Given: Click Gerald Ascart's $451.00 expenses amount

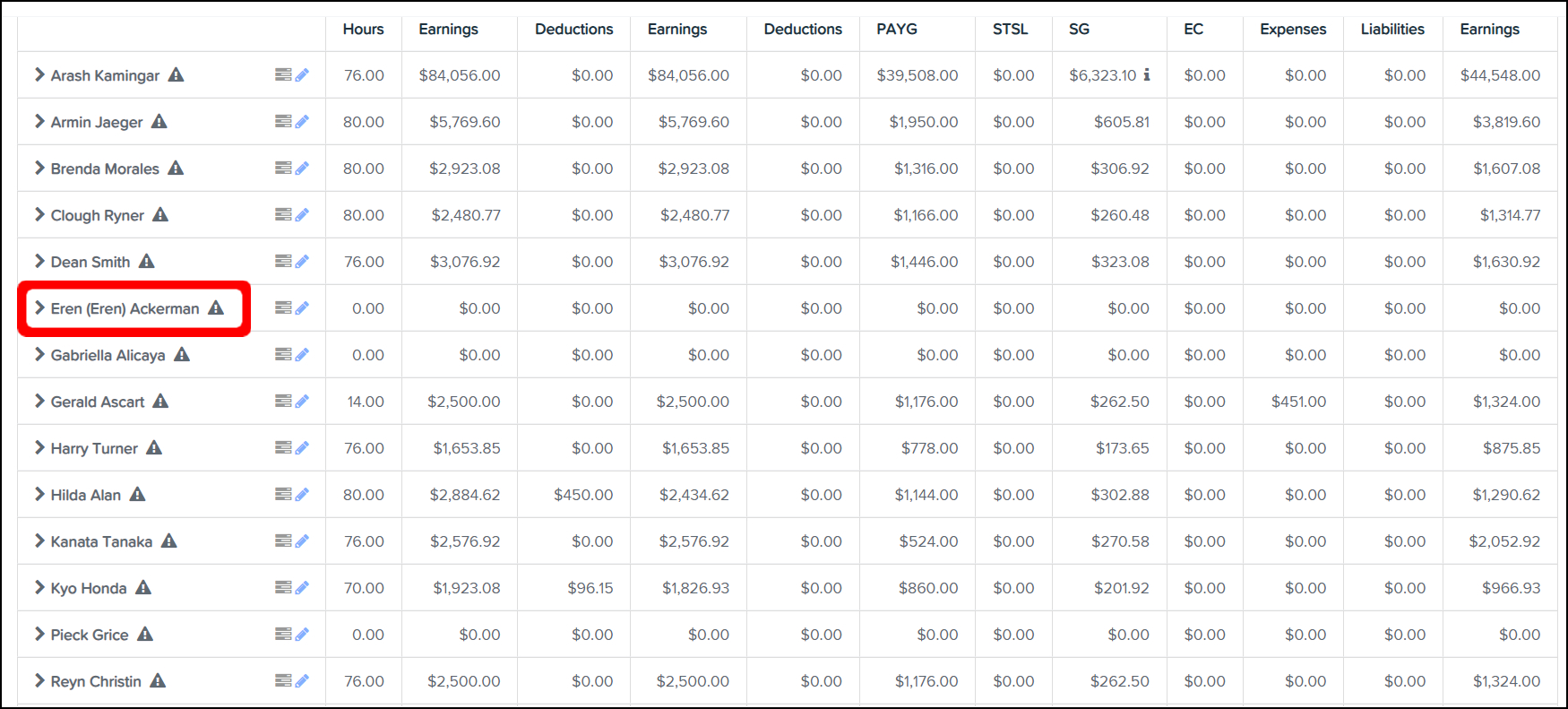Looking at the screenshot, I should [1298, 402].
